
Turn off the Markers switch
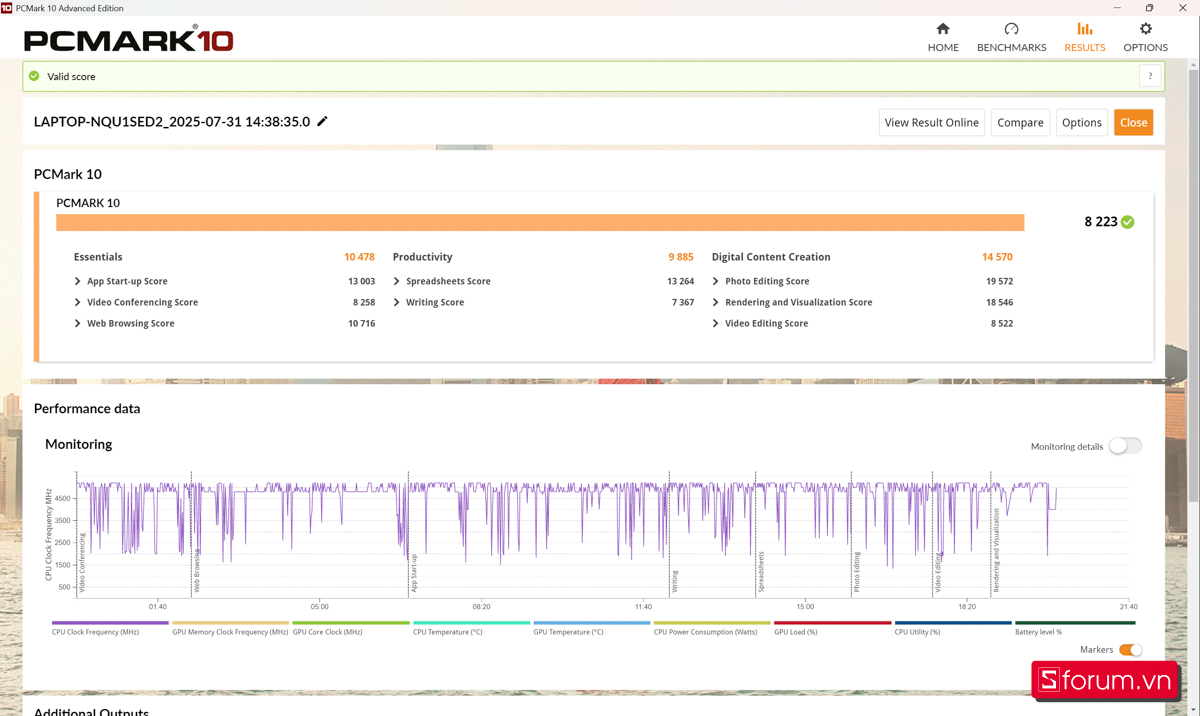coord(1130,650)
